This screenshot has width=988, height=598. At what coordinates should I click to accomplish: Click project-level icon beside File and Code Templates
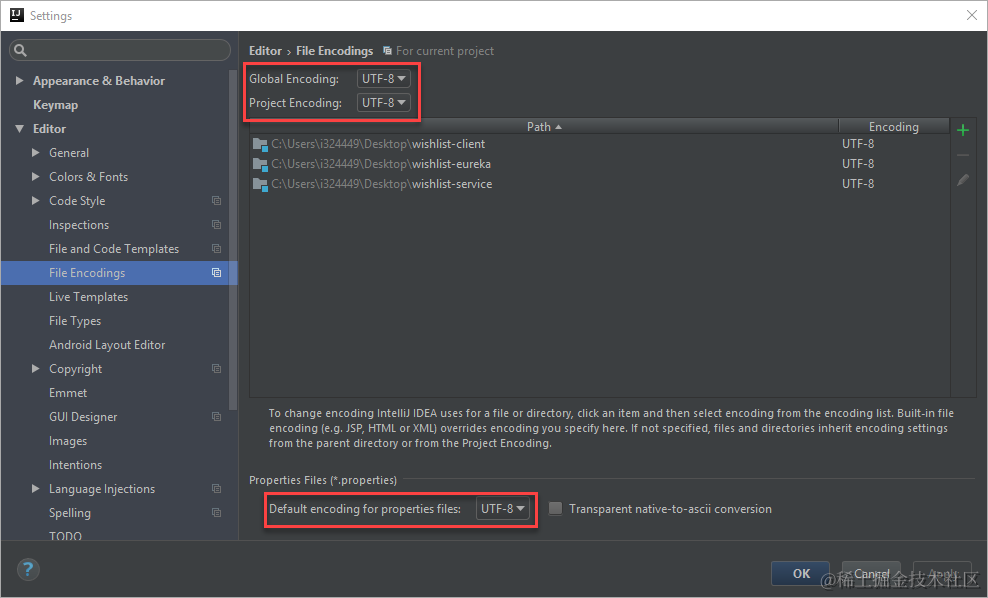coord(216,248)
